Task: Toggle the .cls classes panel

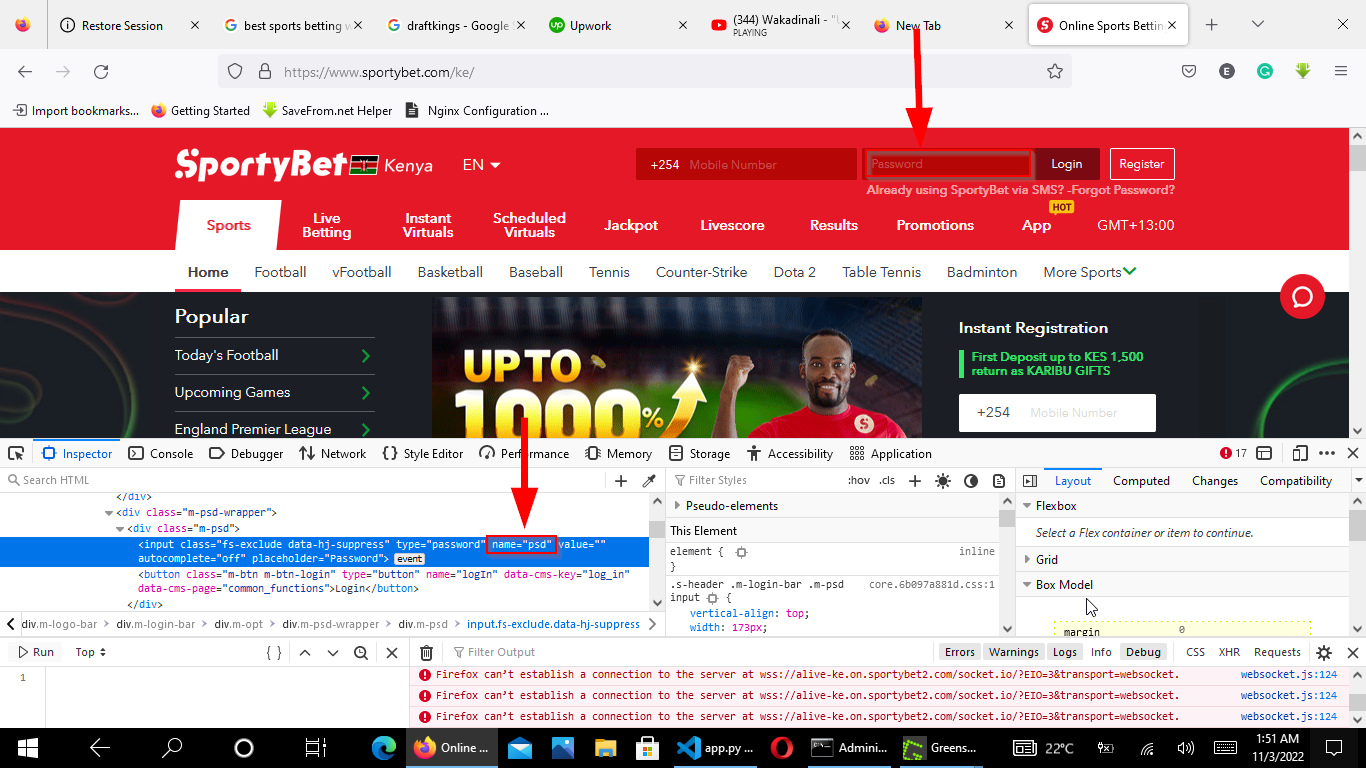Action: point(887,481)
